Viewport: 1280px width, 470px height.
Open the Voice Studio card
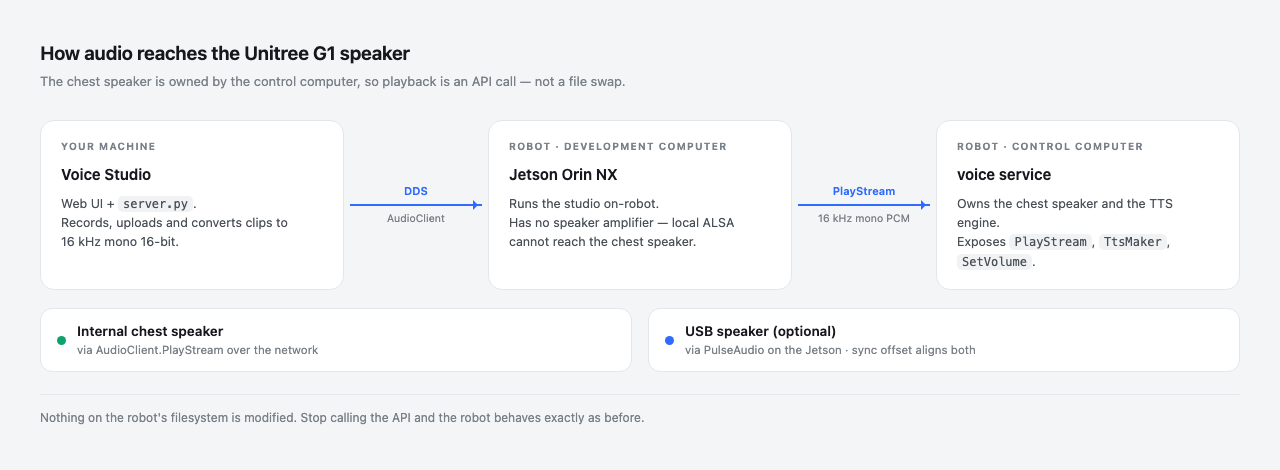(x=192, y=205)
